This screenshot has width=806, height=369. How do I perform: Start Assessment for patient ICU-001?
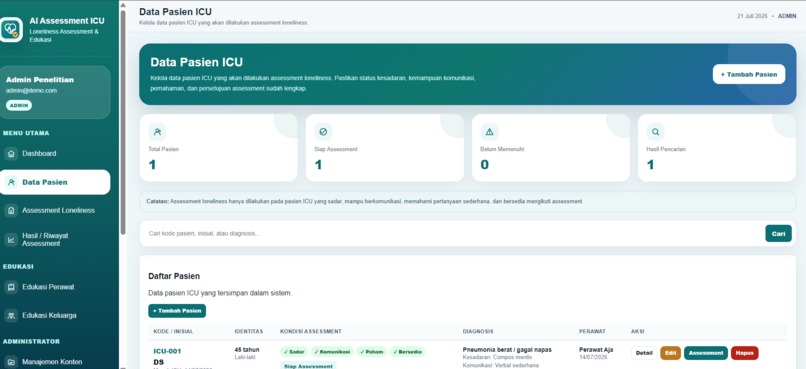click(x=706, y=353)
